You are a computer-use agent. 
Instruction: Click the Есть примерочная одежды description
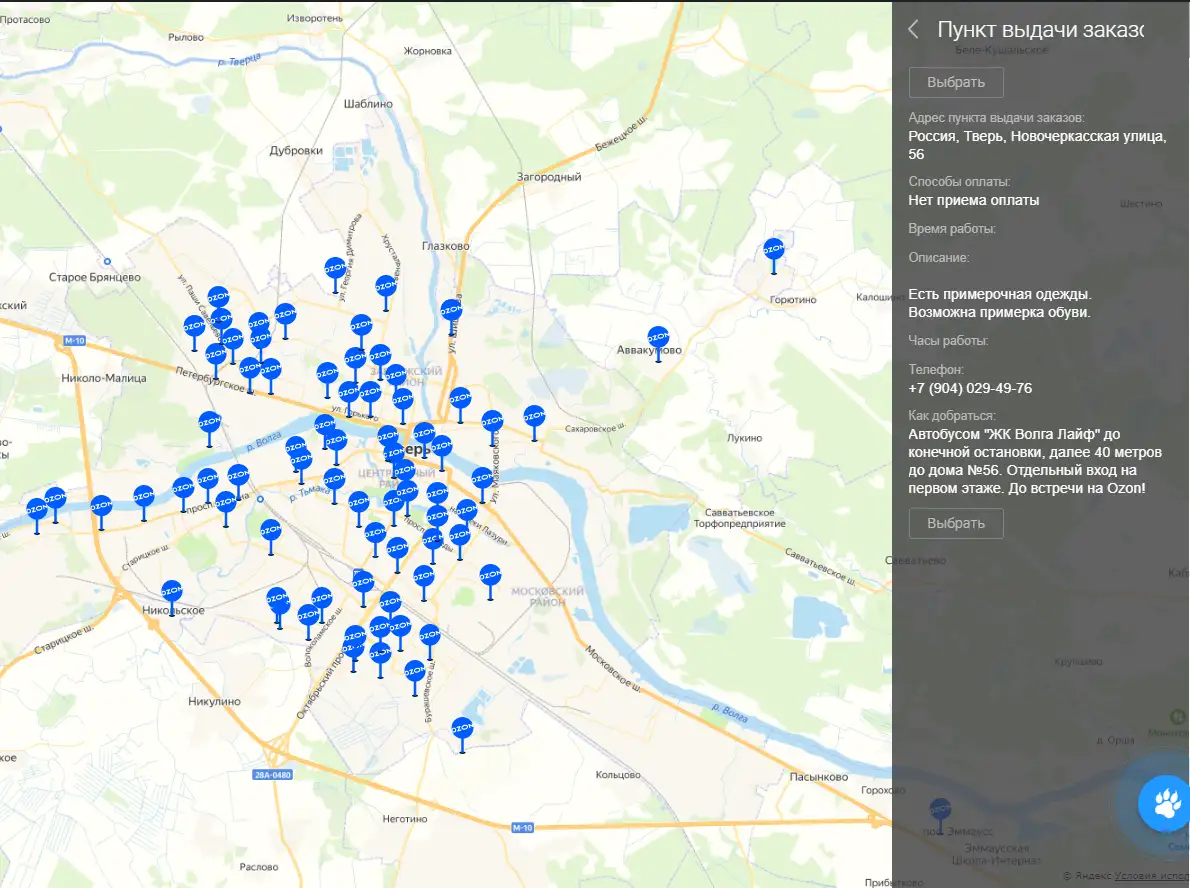tap(1000, 303)
